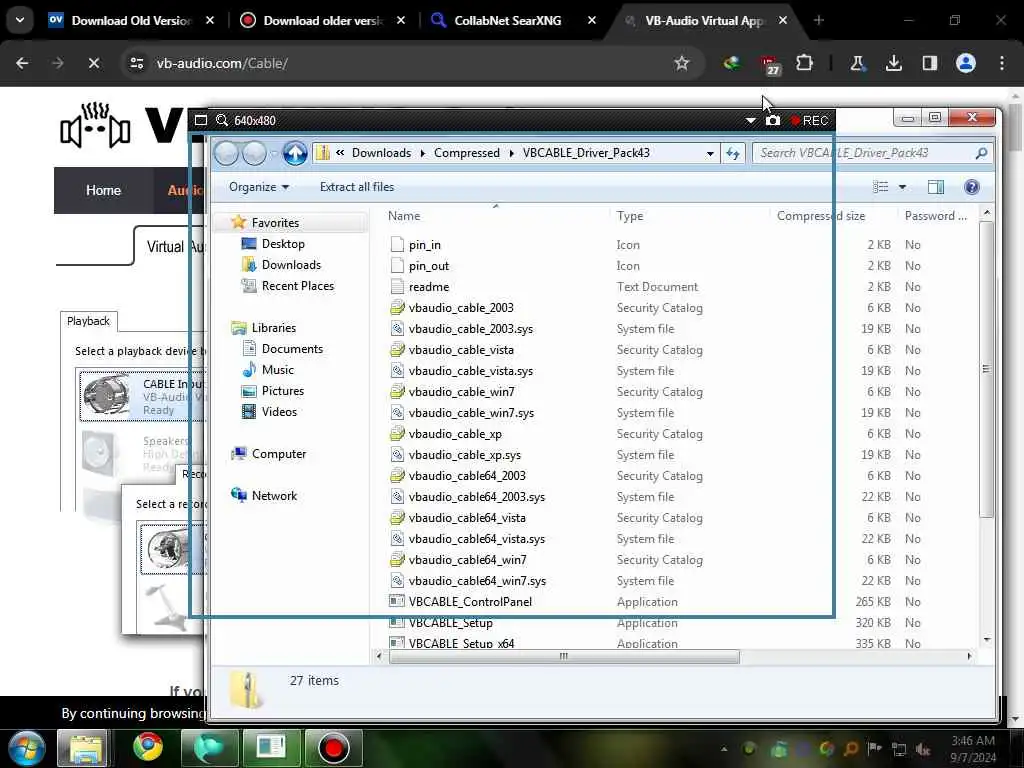Open the recorder dropdown arrow menu
Viewport: 1024px width, 768px height.
click(750, 121)
